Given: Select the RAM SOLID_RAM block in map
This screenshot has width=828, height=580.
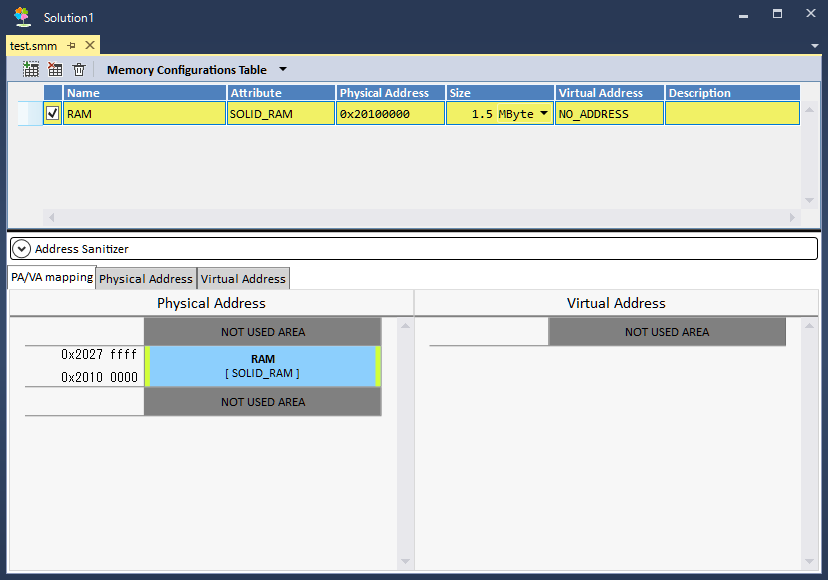Looking at the screenshot, I should [262, 366].
